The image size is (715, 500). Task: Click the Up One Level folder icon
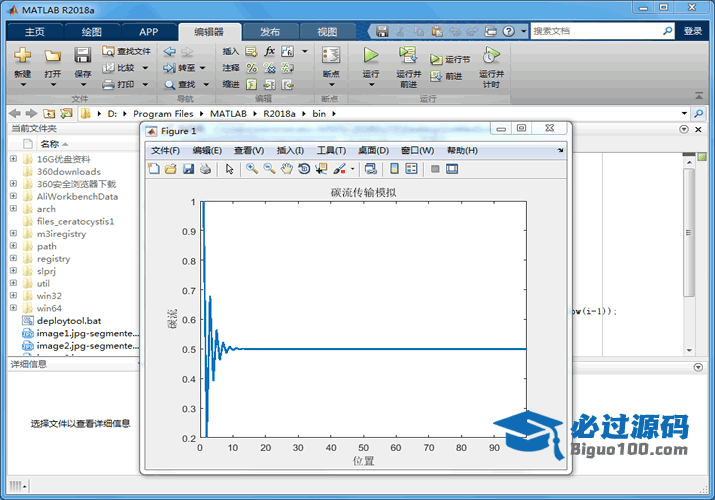click(49, 113)
